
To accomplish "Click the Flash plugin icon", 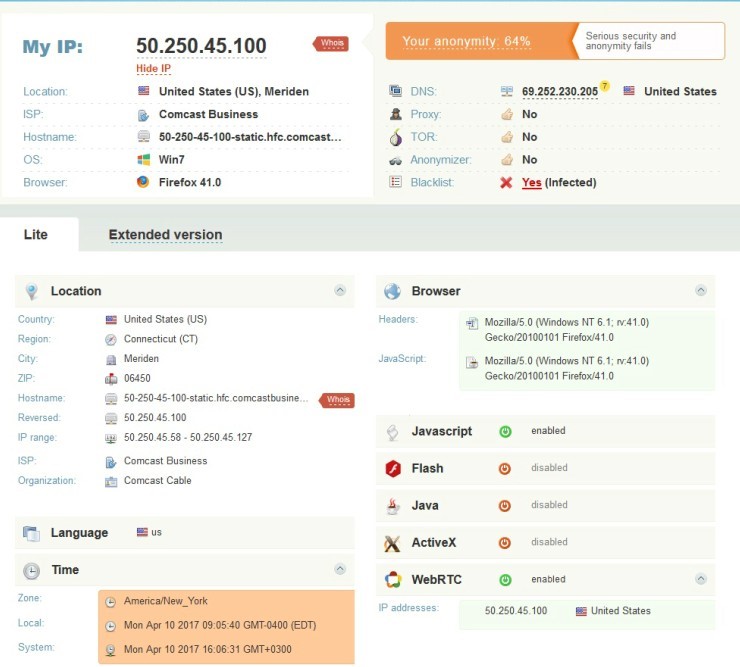I will (x=393, y=468).
